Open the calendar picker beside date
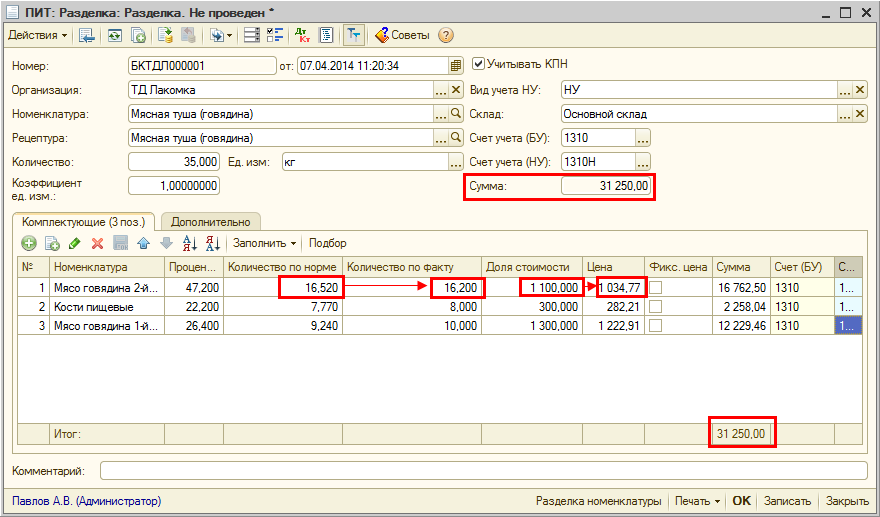Screen dimensions: 880x517 (457, 66)
